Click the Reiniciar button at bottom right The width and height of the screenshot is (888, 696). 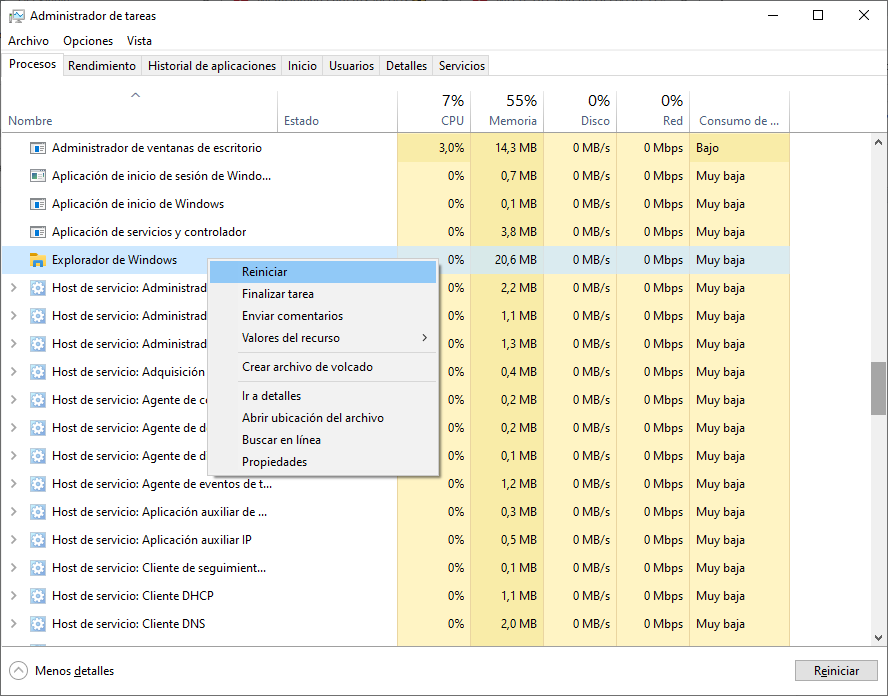click(x=836, y=671)
